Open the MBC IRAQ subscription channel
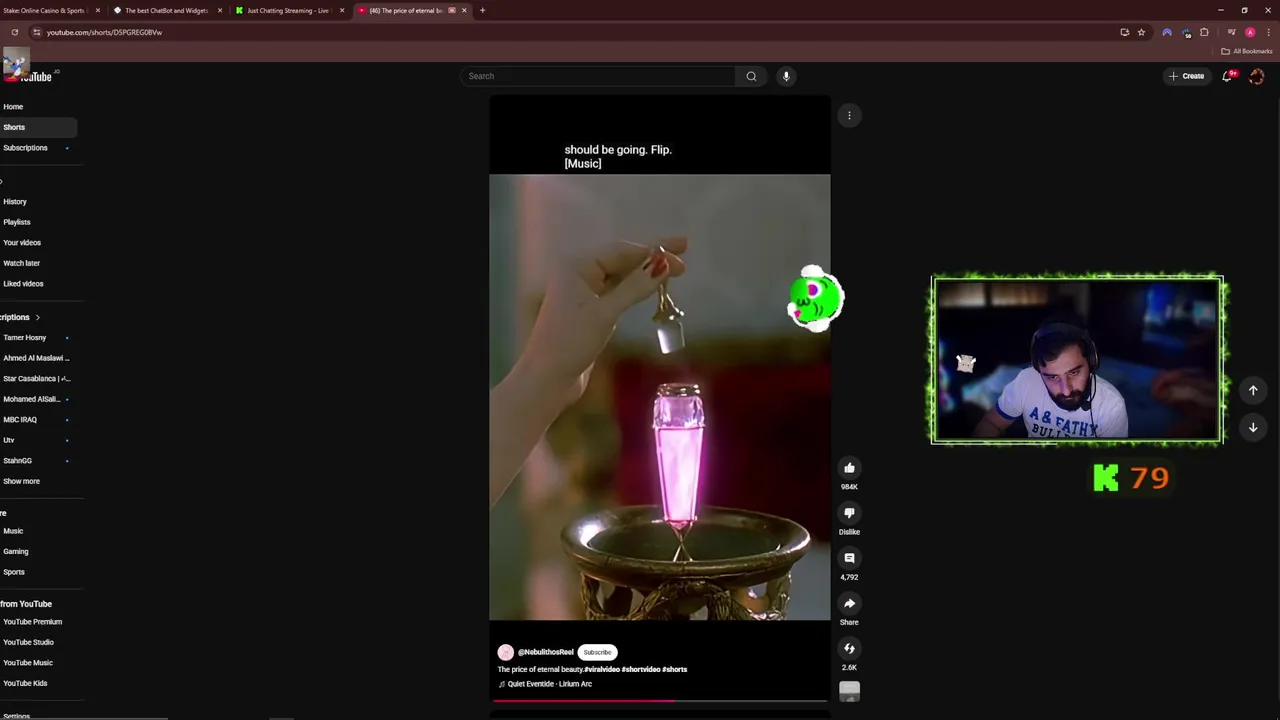The image size is (1280, 720). pos(20,420)
